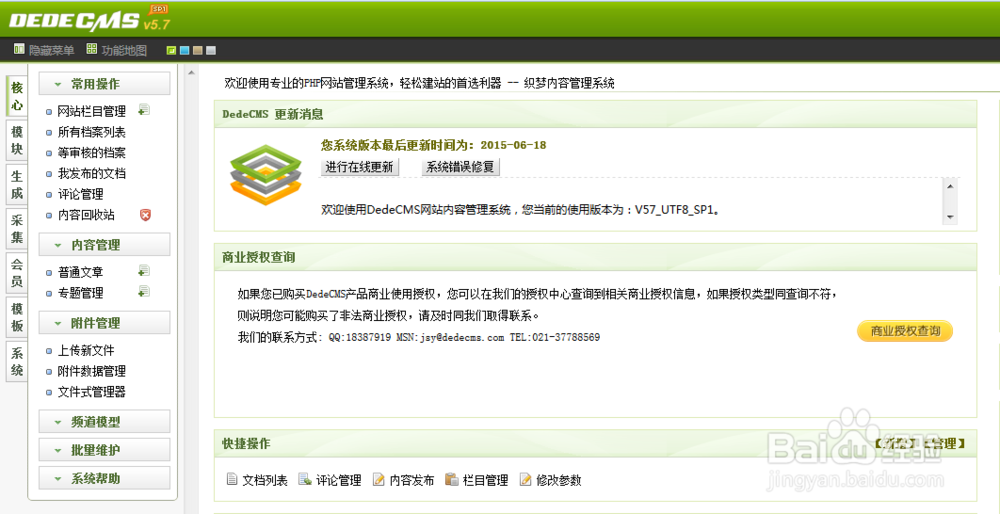Click add icon beside 专题管理

tap(144, 291)
